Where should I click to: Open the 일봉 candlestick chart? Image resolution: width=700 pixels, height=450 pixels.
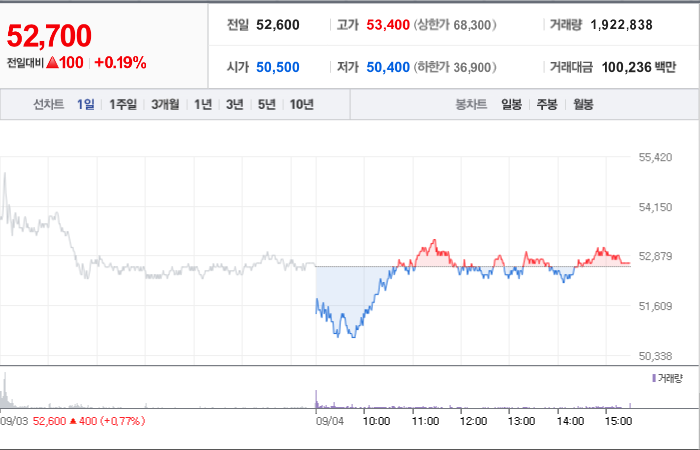[511, 105]
